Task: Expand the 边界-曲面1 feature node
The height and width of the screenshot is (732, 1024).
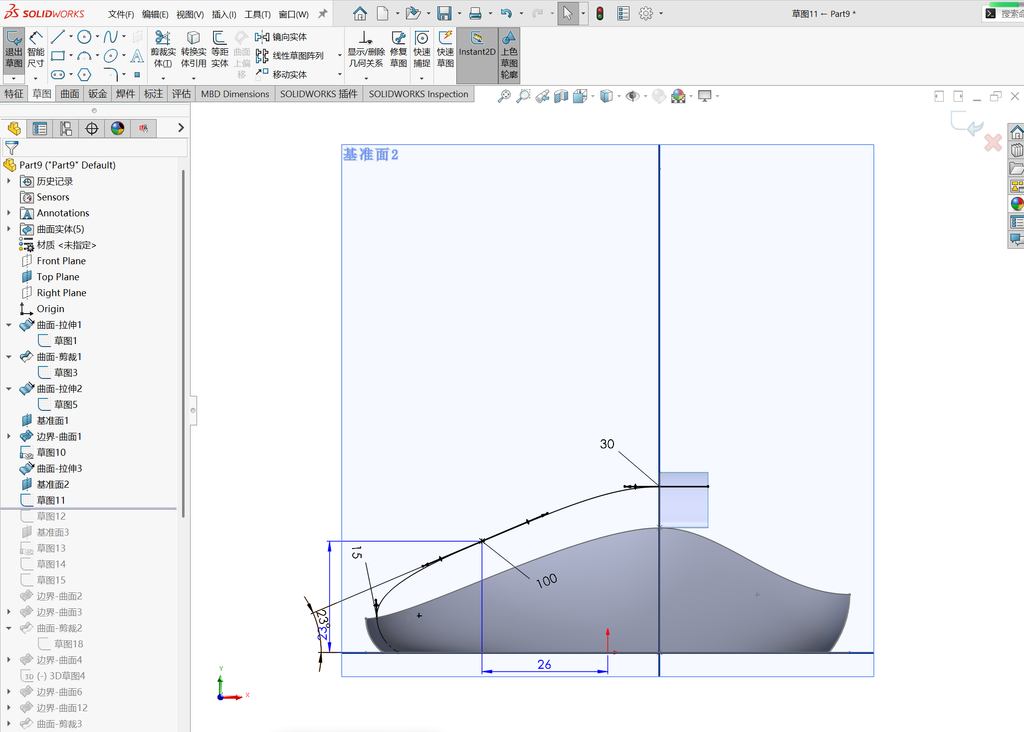Action: coord(8,436)
